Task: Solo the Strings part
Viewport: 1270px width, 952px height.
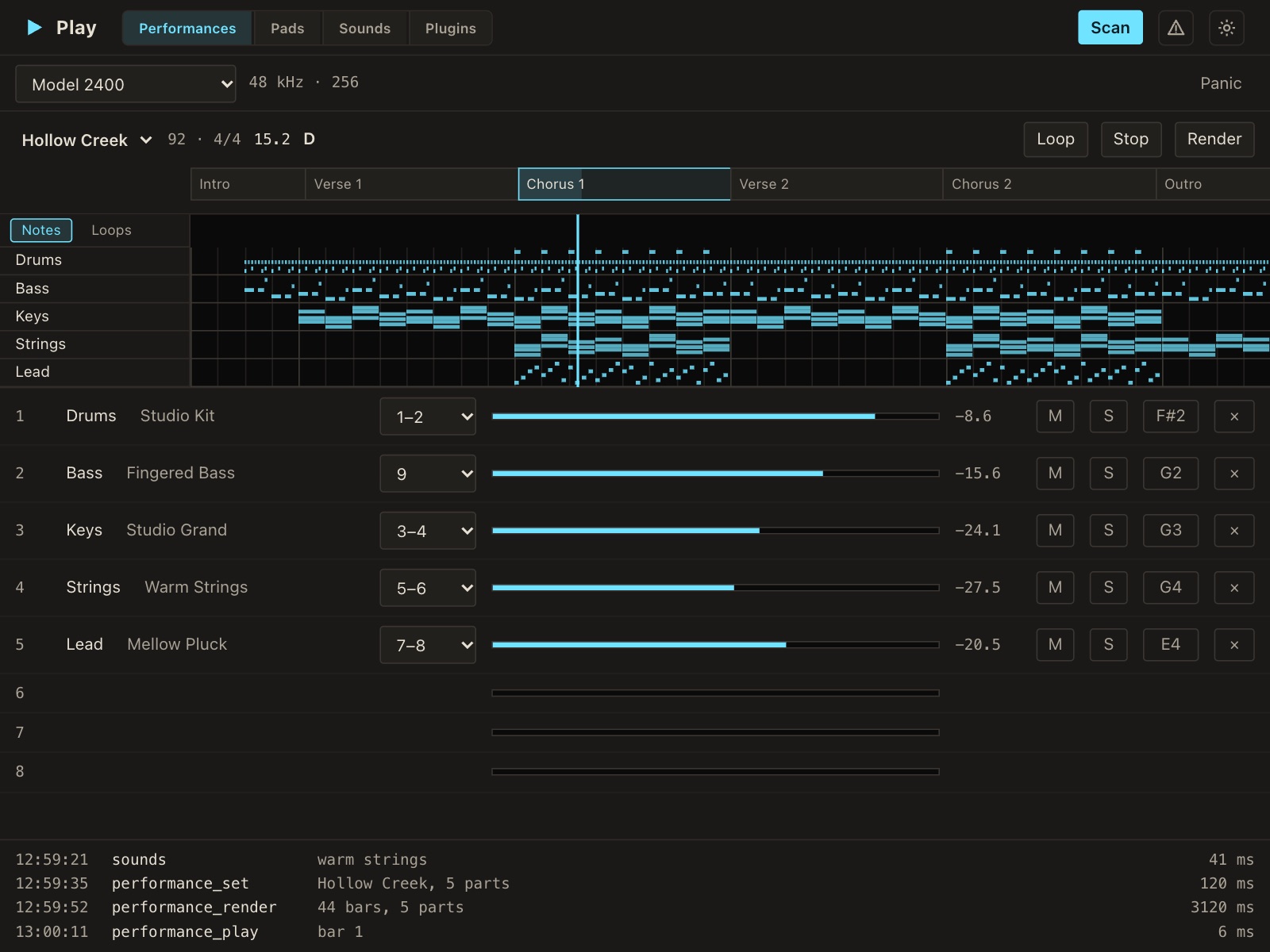Action: coord(1109,588)
